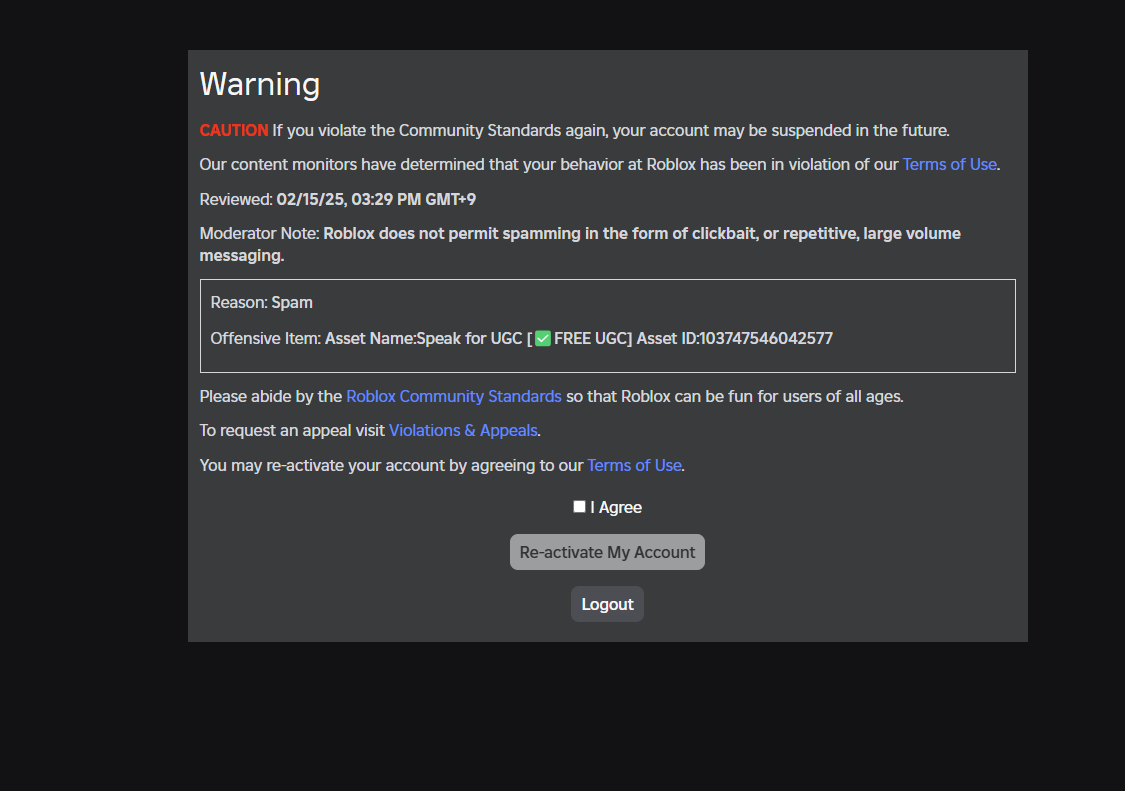Click the I Agree label text

pyautogui.click(x=616, y=507)
